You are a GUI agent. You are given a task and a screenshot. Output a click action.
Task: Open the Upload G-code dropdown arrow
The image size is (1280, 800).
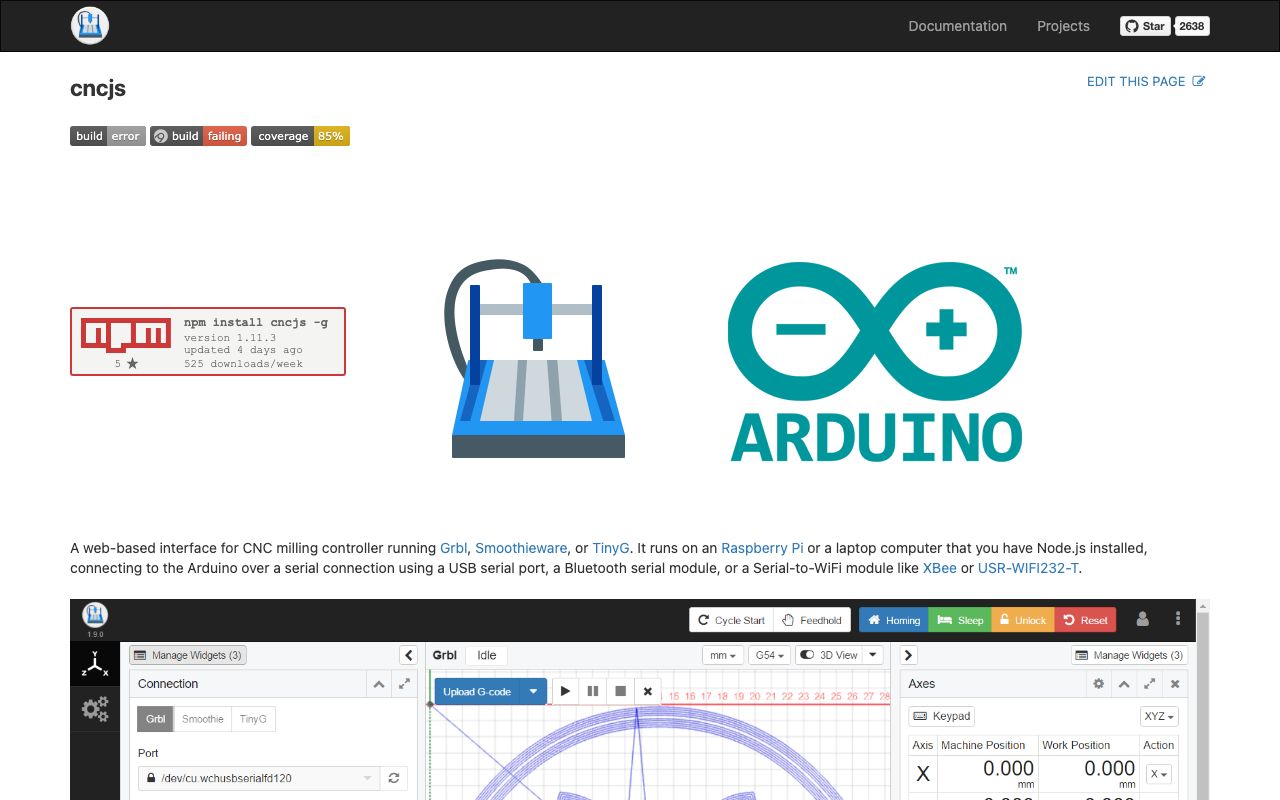pyautogui.click(x=533, y=691)
